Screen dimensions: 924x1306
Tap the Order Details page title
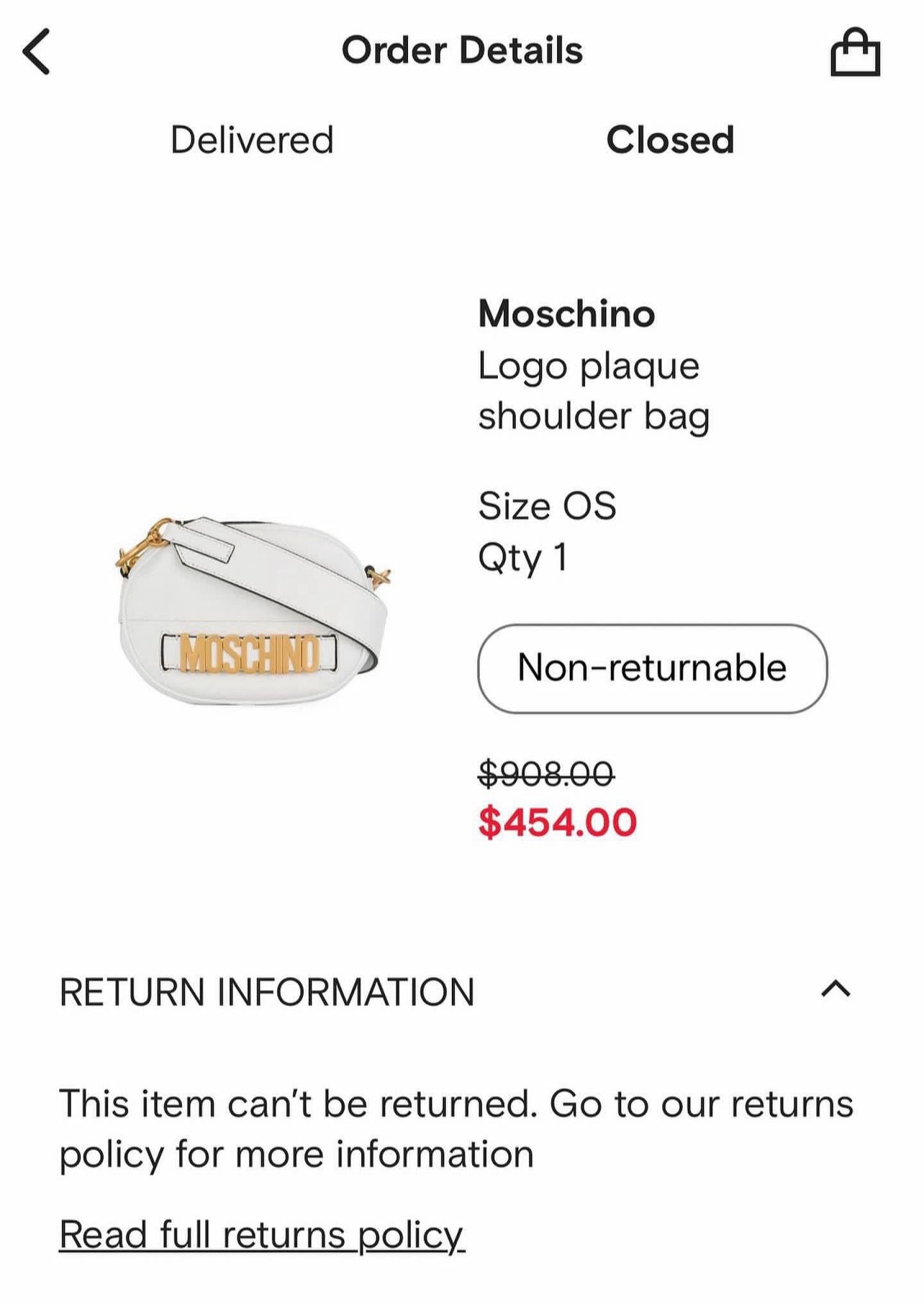pyautogui.click(x=462, y=50)
